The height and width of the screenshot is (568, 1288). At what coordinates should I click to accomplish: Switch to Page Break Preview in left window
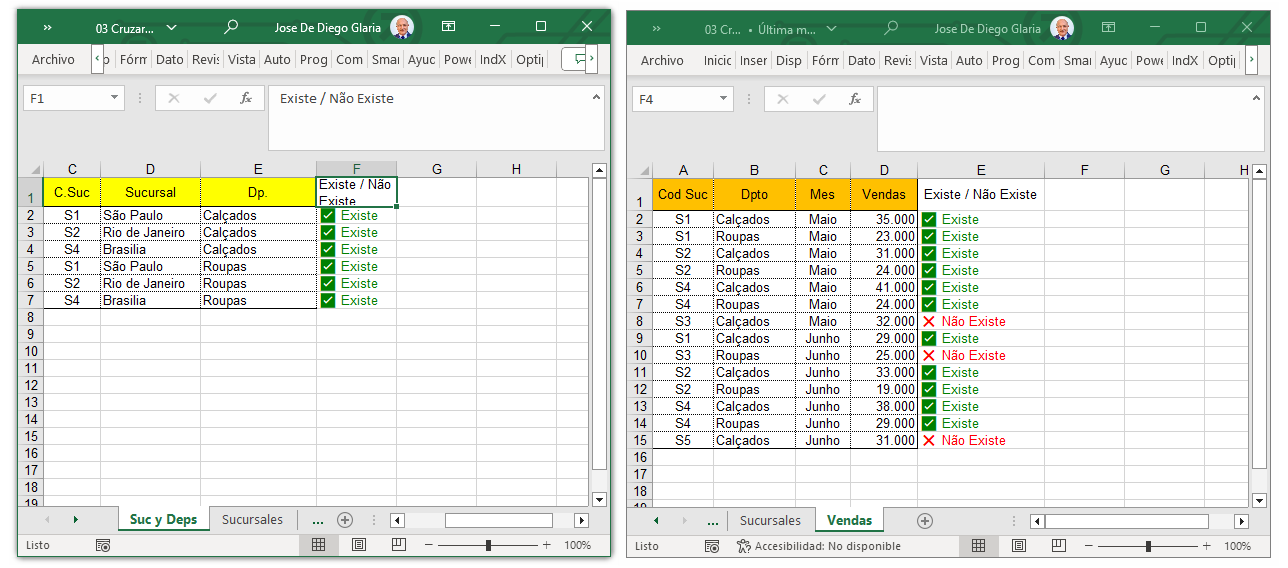399,545
